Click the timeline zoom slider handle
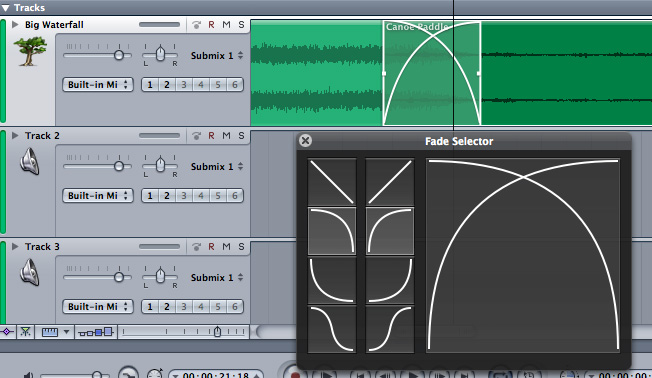 (x=217, y=332)
